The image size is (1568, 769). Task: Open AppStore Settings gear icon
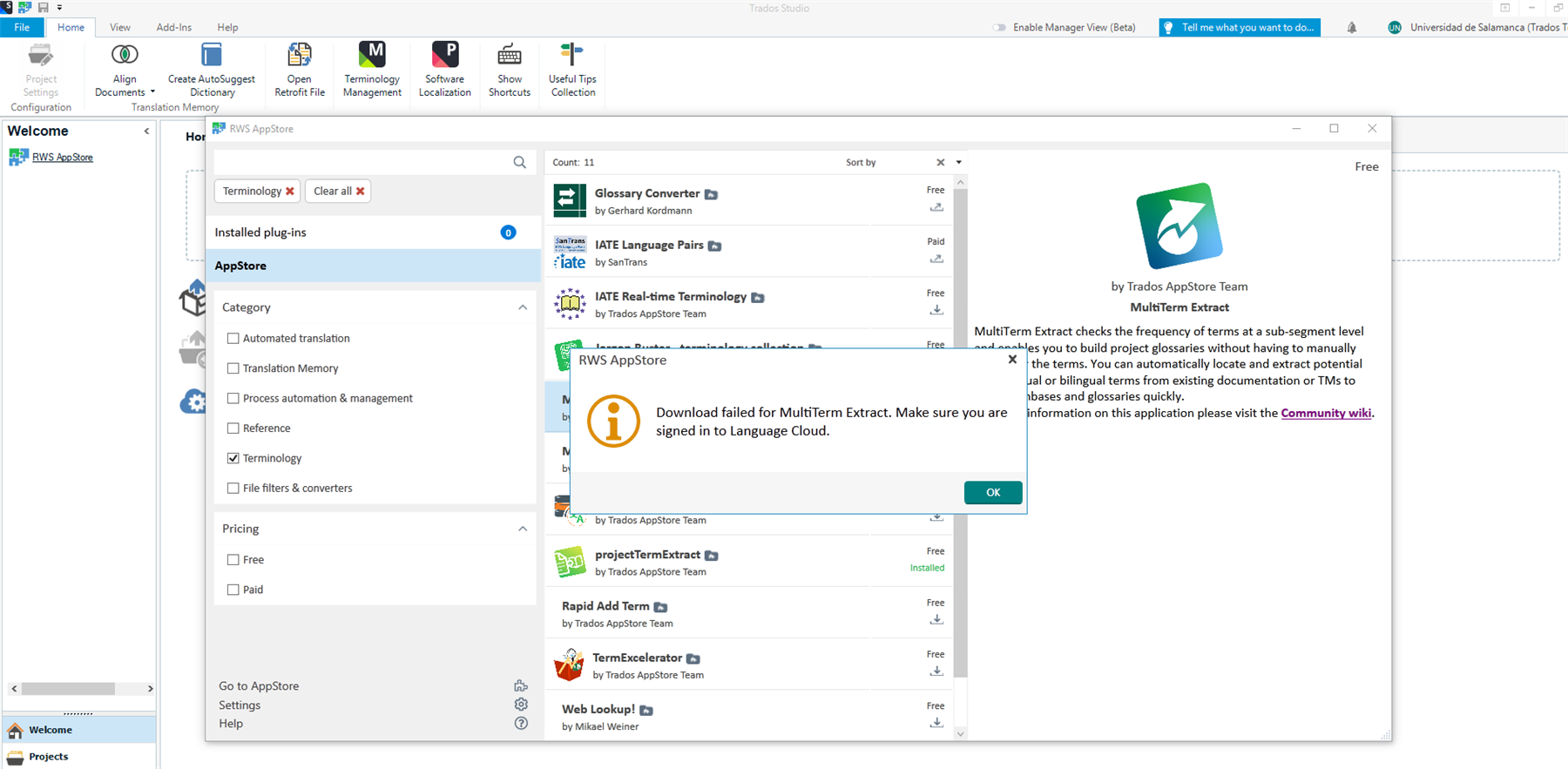521,705
